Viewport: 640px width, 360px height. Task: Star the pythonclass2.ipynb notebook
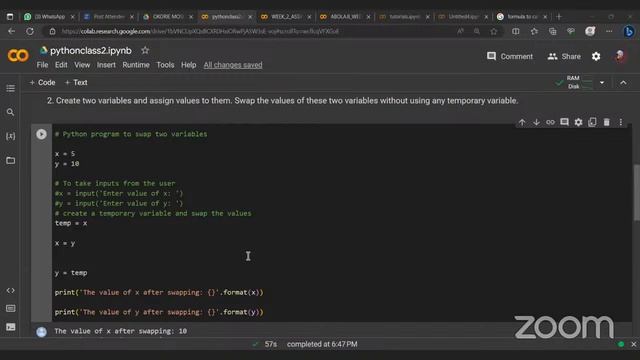click(x=145, y=50)
